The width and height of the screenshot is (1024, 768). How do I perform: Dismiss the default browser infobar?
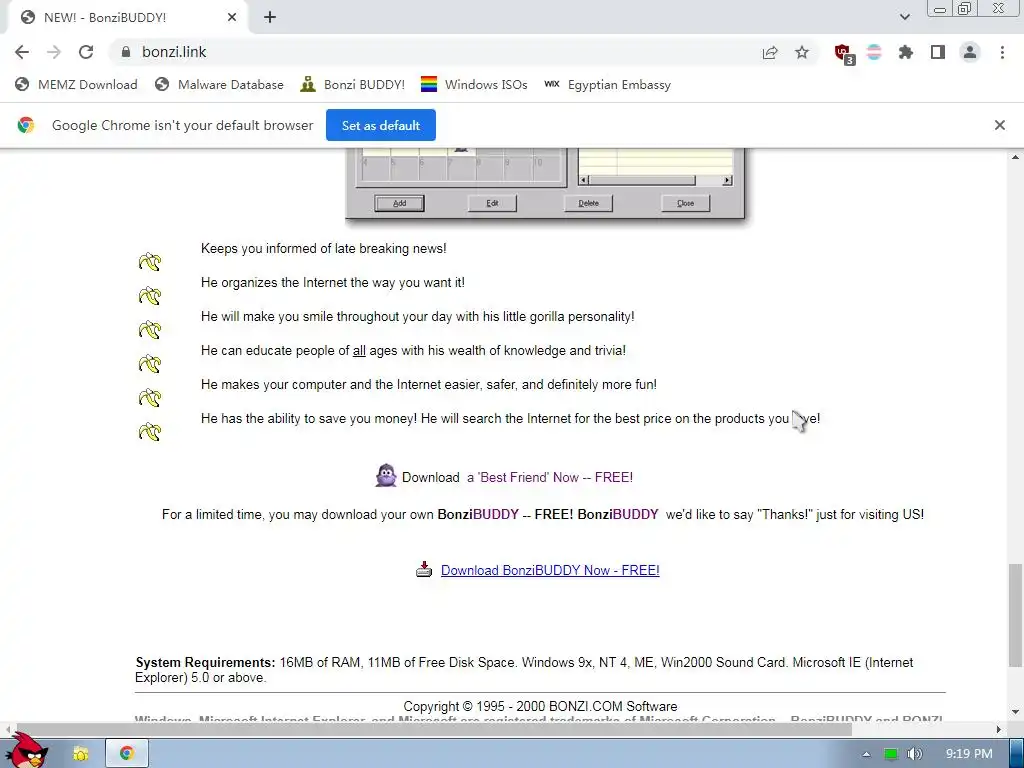[x=999, y=125]
